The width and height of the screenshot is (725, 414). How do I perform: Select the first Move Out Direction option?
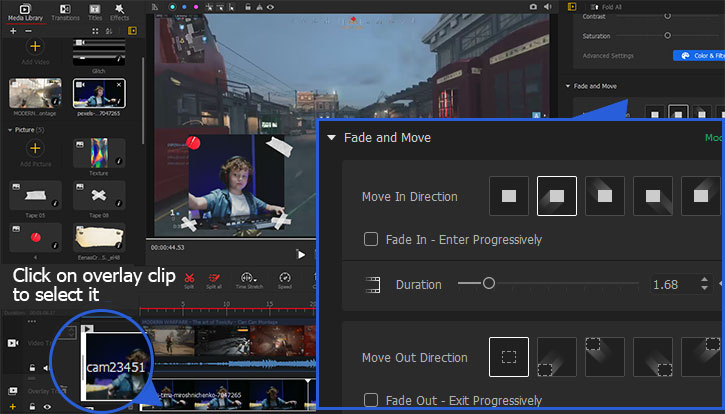pos(509,357)
